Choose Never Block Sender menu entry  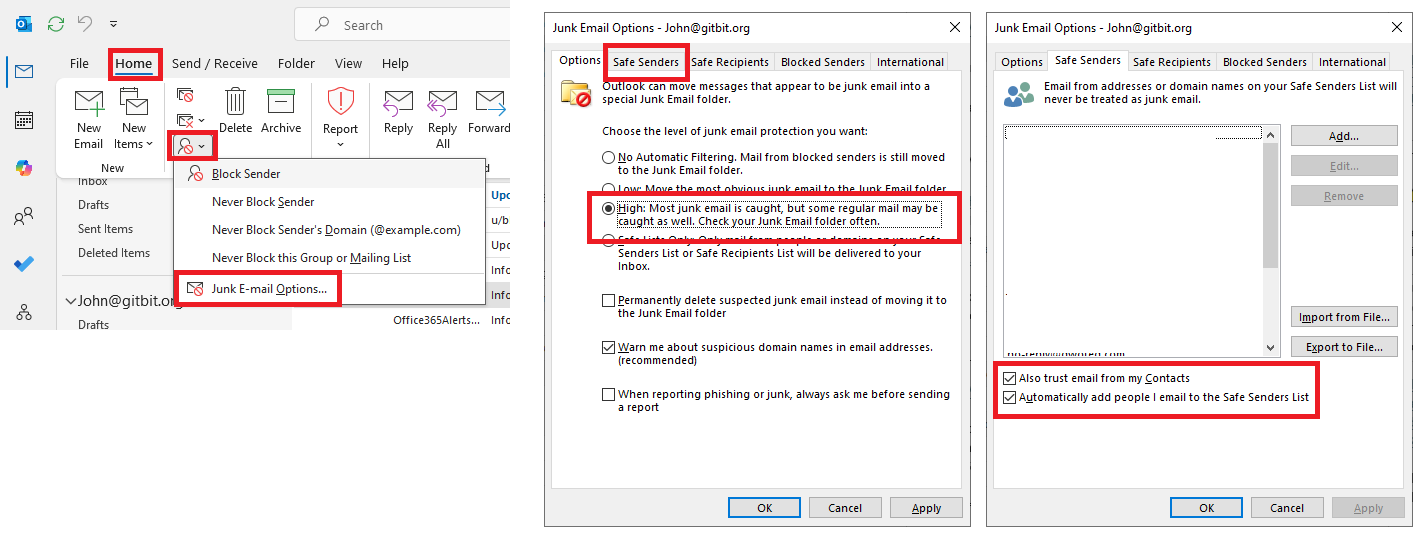tap(329, 201)
